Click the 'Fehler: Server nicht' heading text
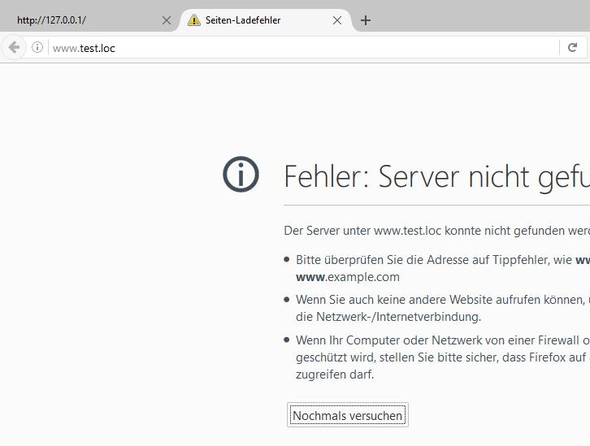The image size is (590, 446). pyautogui.click(x=407, y=177)
